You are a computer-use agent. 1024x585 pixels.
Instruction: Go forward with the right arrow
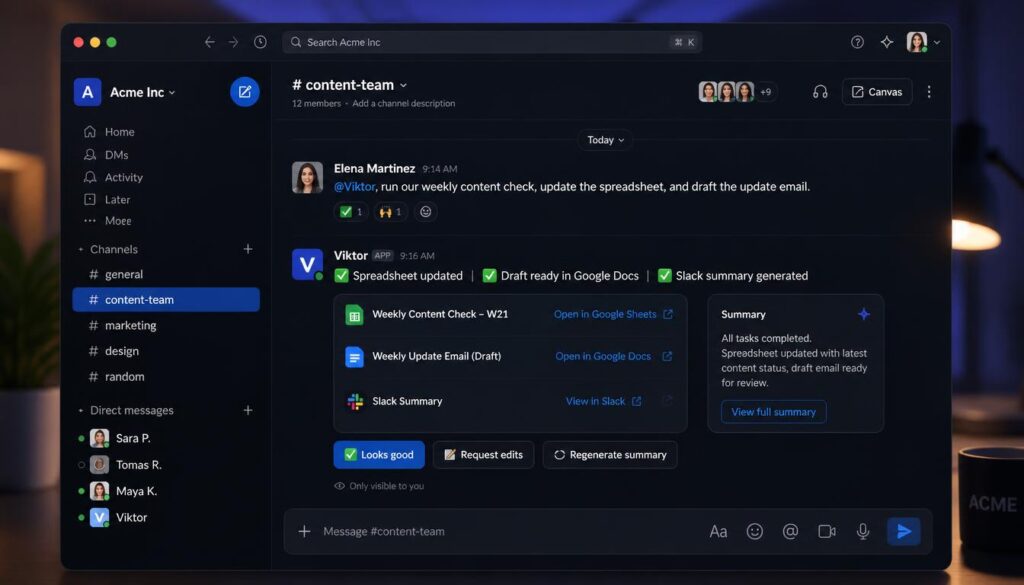(233, 42)
